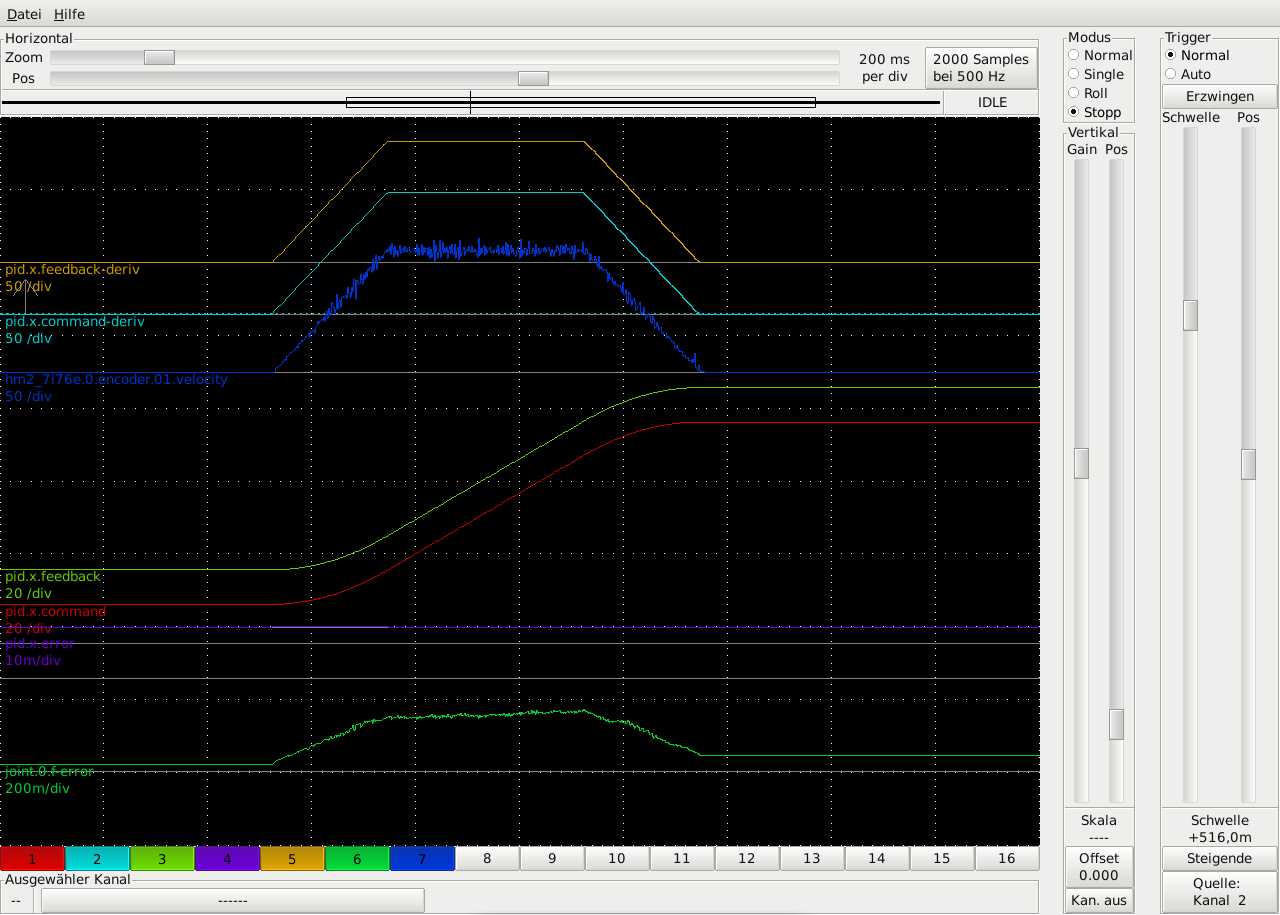The width and height of the screenshot is (1280, 915).
Task: Click the pid.x.feedback trace label
Action: (x=53, y=576)
